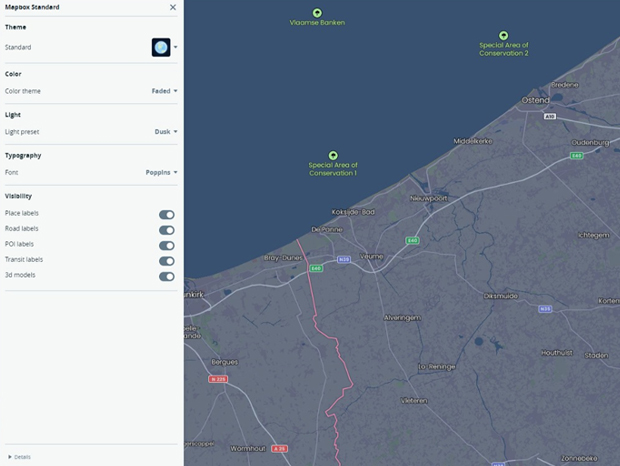The height and width of the screenshot is (466, 620).
Task: Click the red A 25 shield near Wormhout
Action: click(280, 449)
